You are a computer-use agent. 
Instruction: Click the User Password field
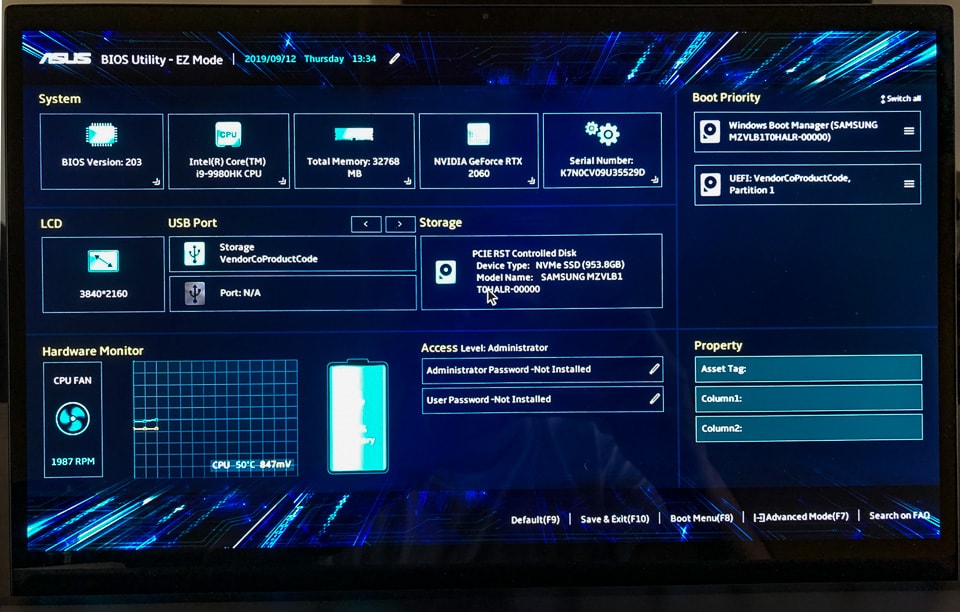pos(542,400)
